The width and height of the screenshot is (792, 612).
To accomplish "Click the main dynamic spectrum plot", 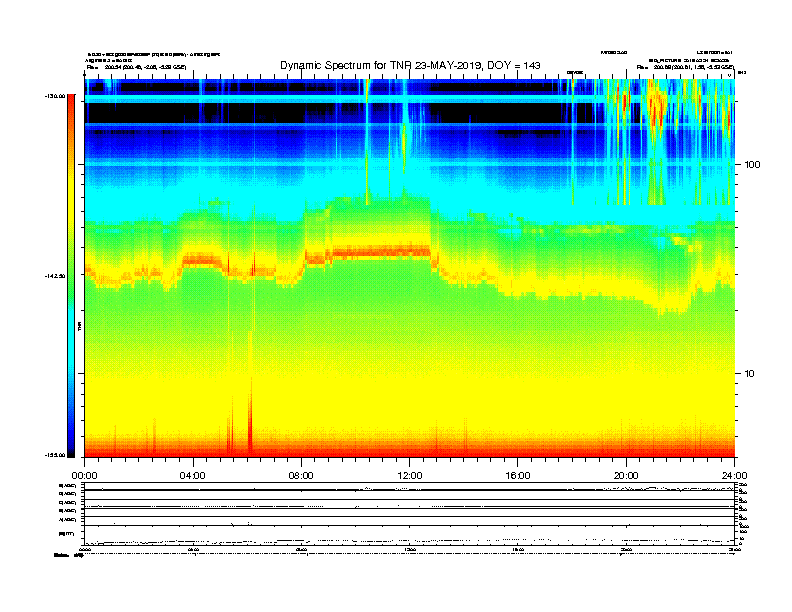I will click(x=410, y=268).
